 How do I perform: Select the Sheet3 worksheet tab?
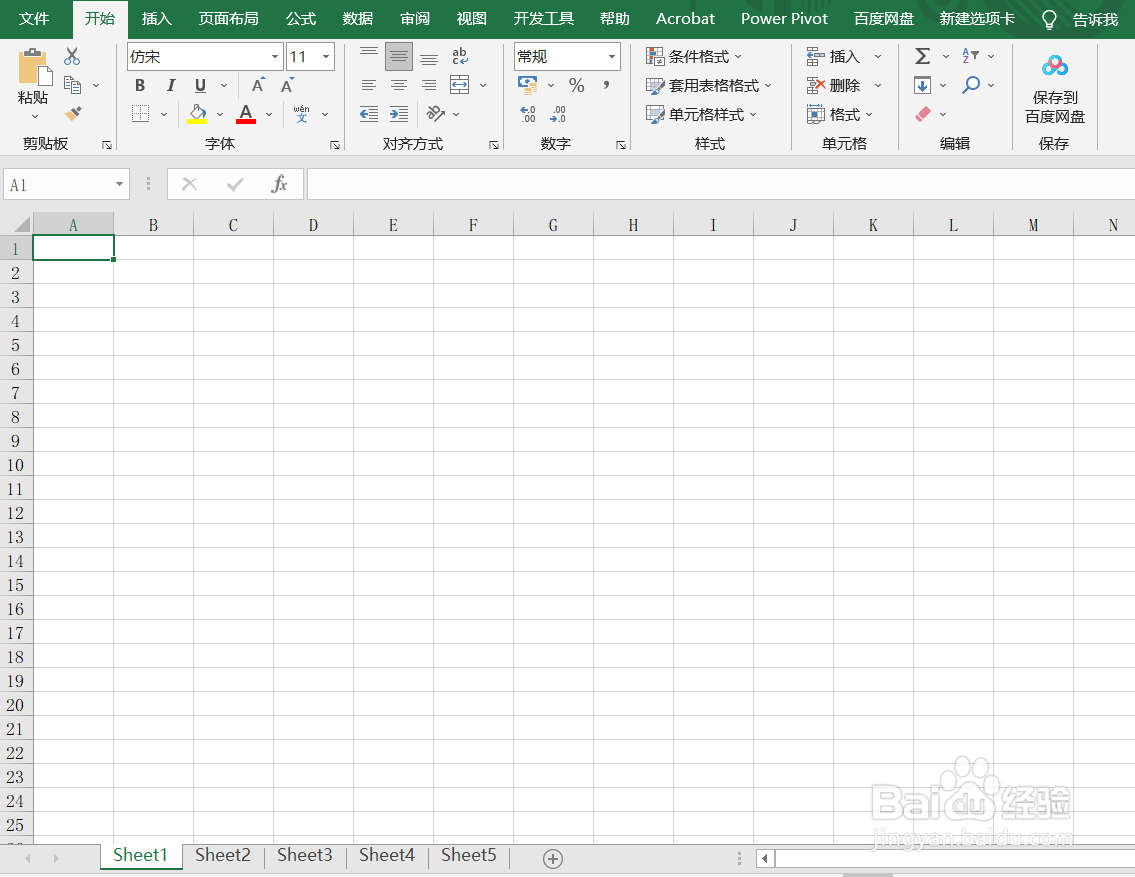[304, 856]
